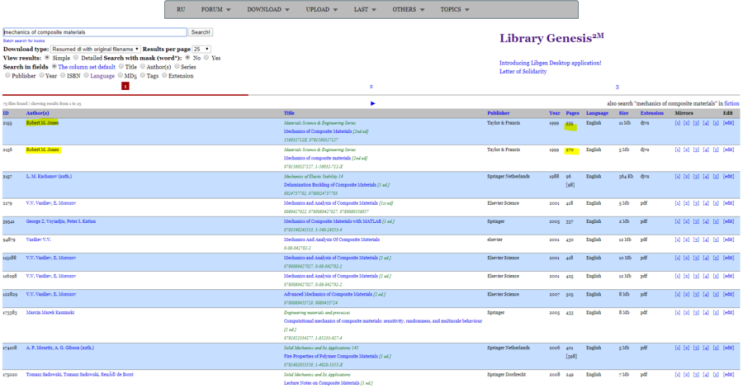Screen dimensions: 743x389
Task: Open the TOPICS menu
Action: [x=454, y=9]
